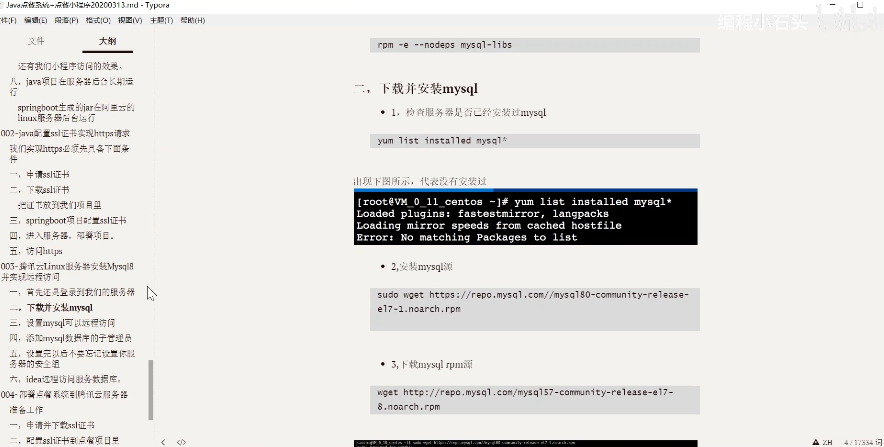This screenshot has height=447, width=884.
Task: Jump to outline item springboot生成的jar在阿里云的linux服务器后台运行
Action: coord(76,113)
